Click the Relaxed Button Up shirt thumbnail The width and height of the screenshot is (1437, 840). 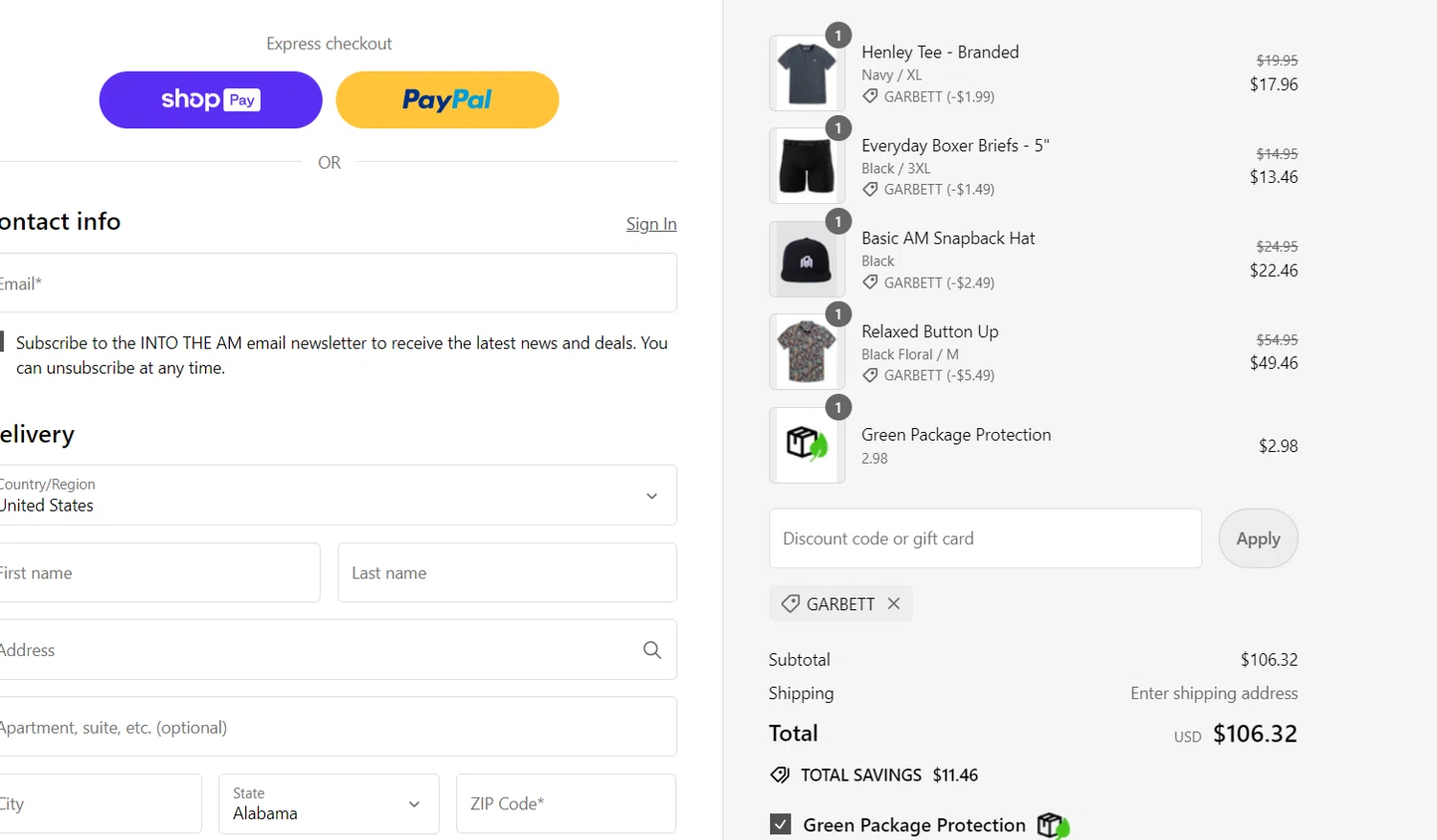coord(807,352)
